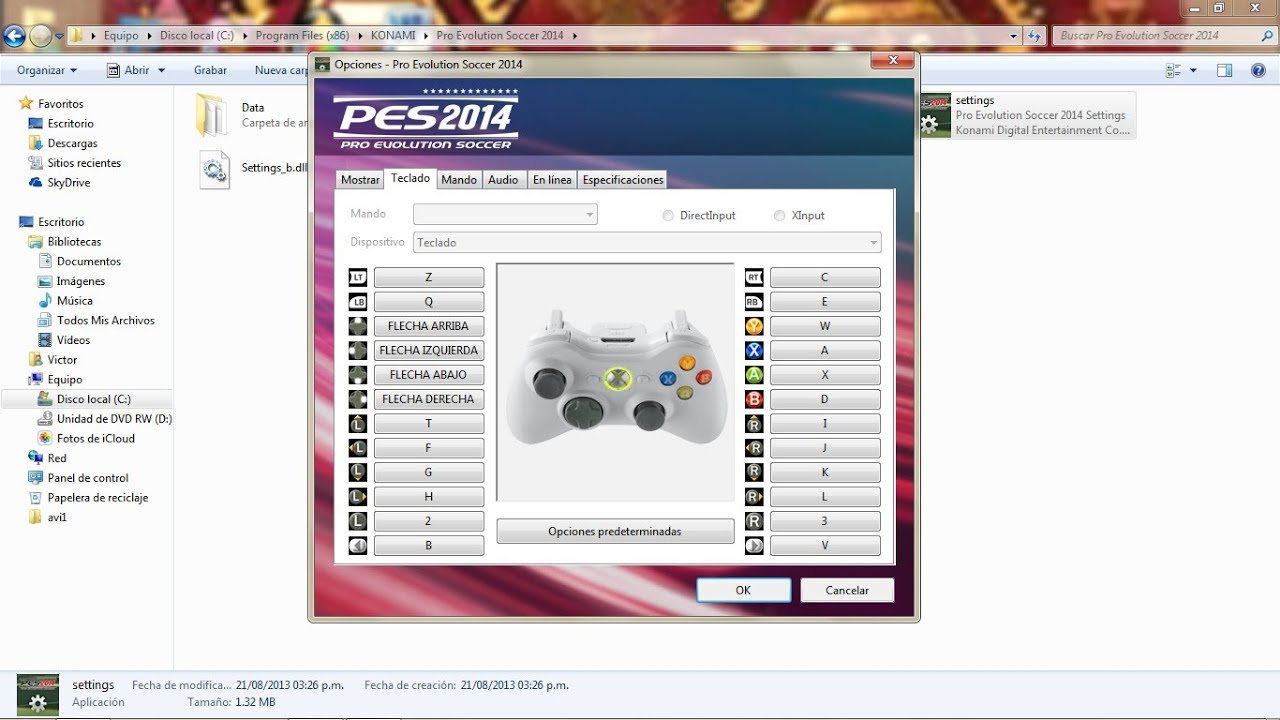Click the D-pad icon beside FLECHA DERECHA

358,399
